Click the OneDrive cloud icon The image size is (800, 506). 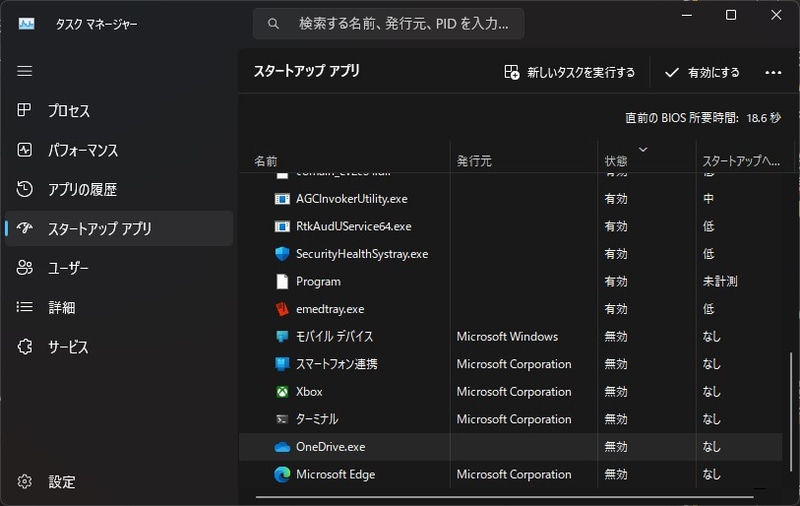coord(282,447)
